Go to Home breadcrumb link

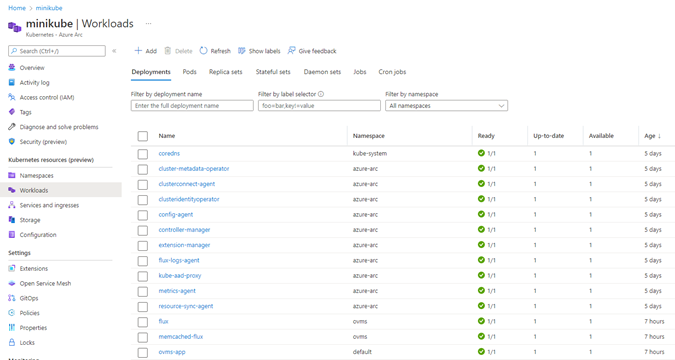17,8
